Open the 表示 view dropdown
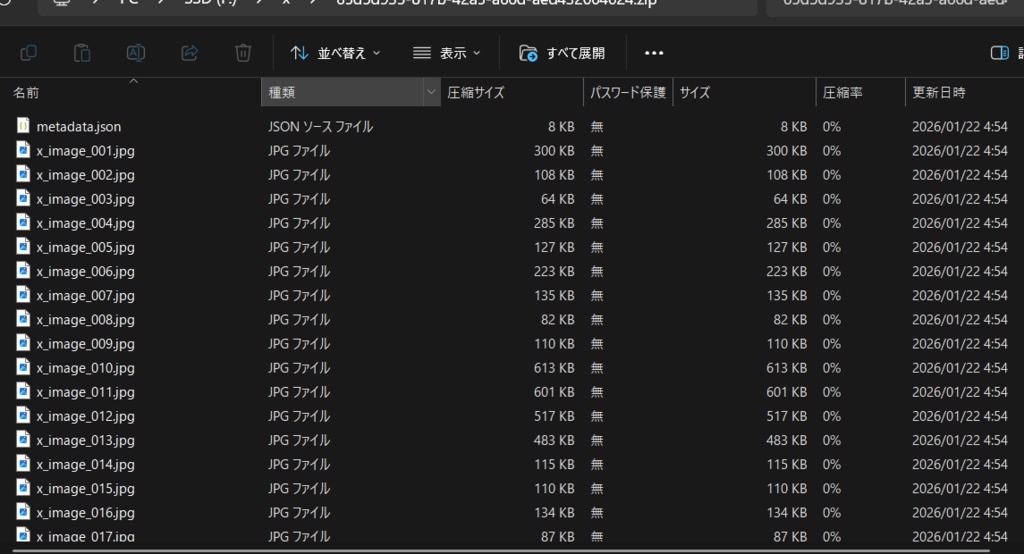This screenshot has height=554, width=1024. coord(447,53)
